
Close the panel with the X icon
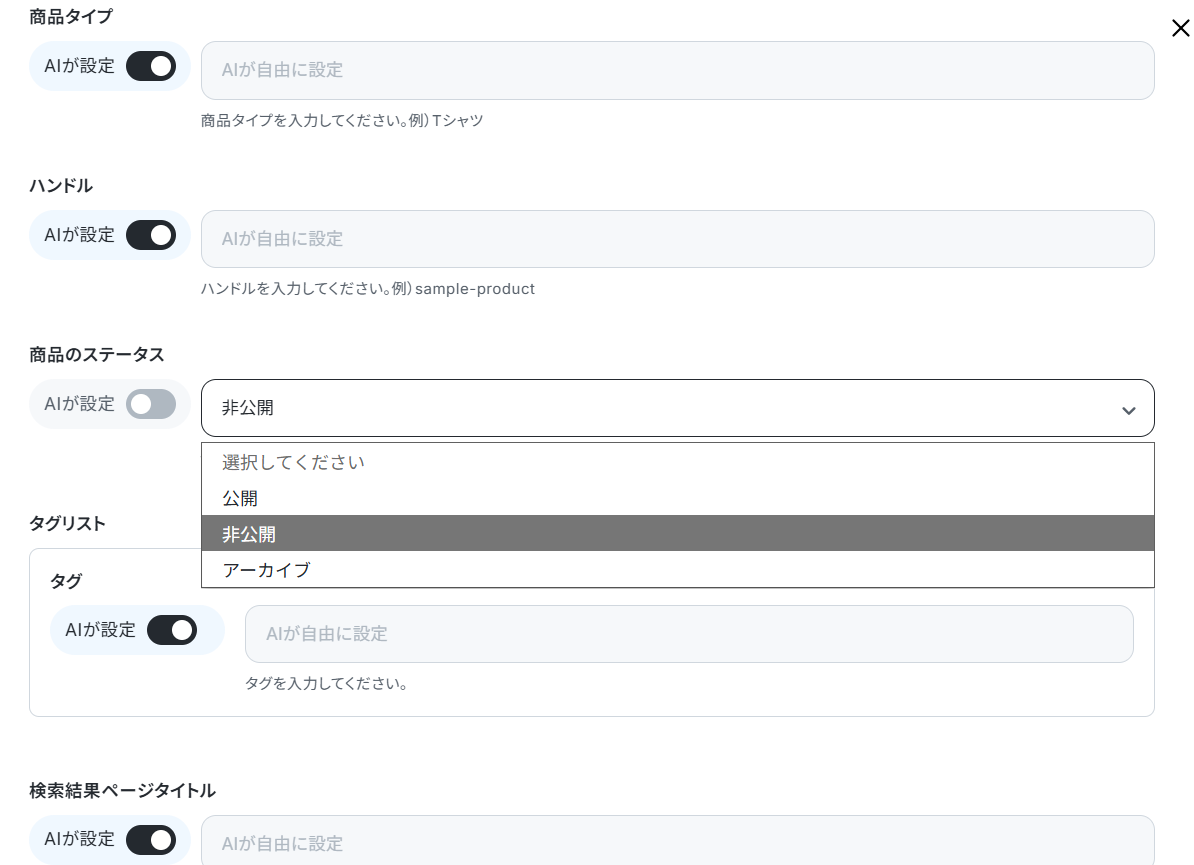tap(1180, 28)
